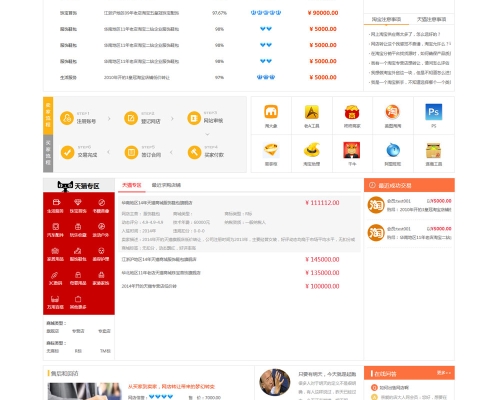Filter by 专卖店 mall type
The width and height of the screenshot is (500, 400).
pyautogui.click(x=104, y=331)
